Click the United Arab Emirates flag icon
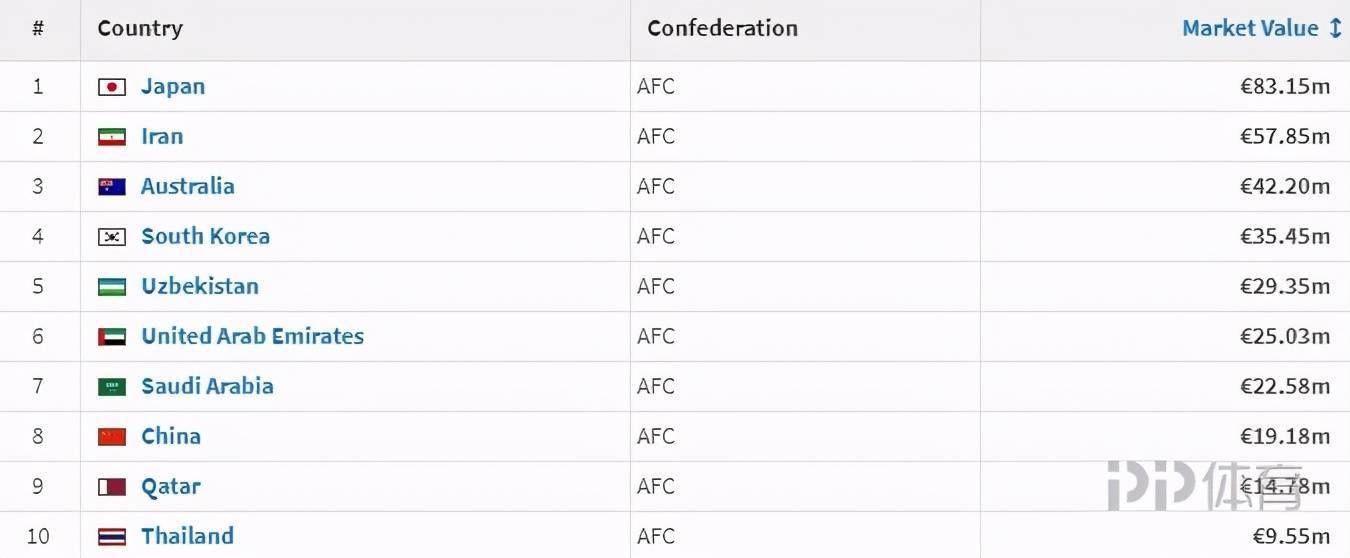 point(112,337)
